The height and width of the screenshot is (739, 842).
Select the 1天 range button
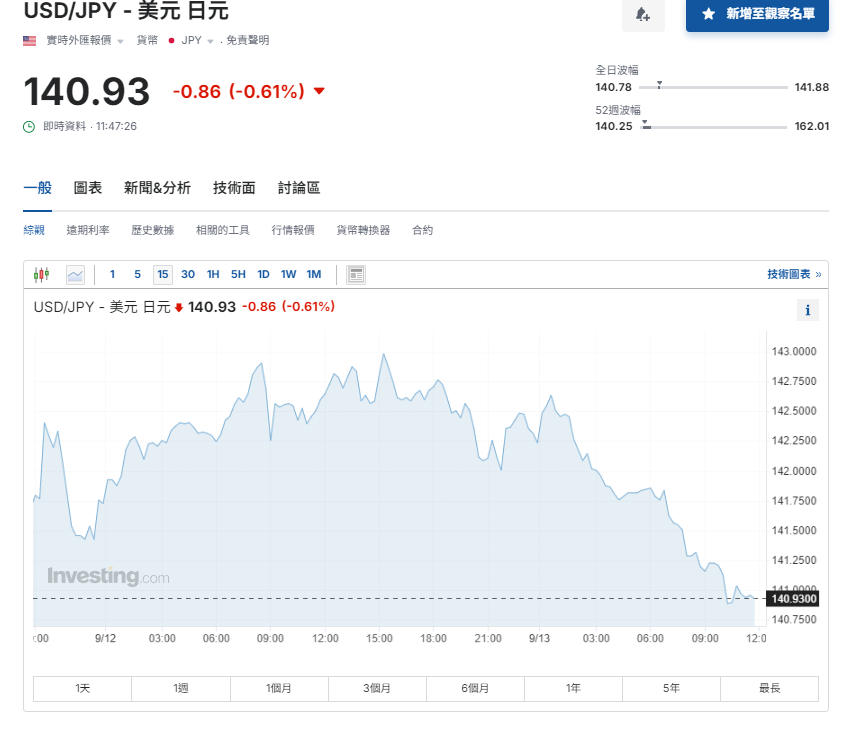click(x=82, y=689)
